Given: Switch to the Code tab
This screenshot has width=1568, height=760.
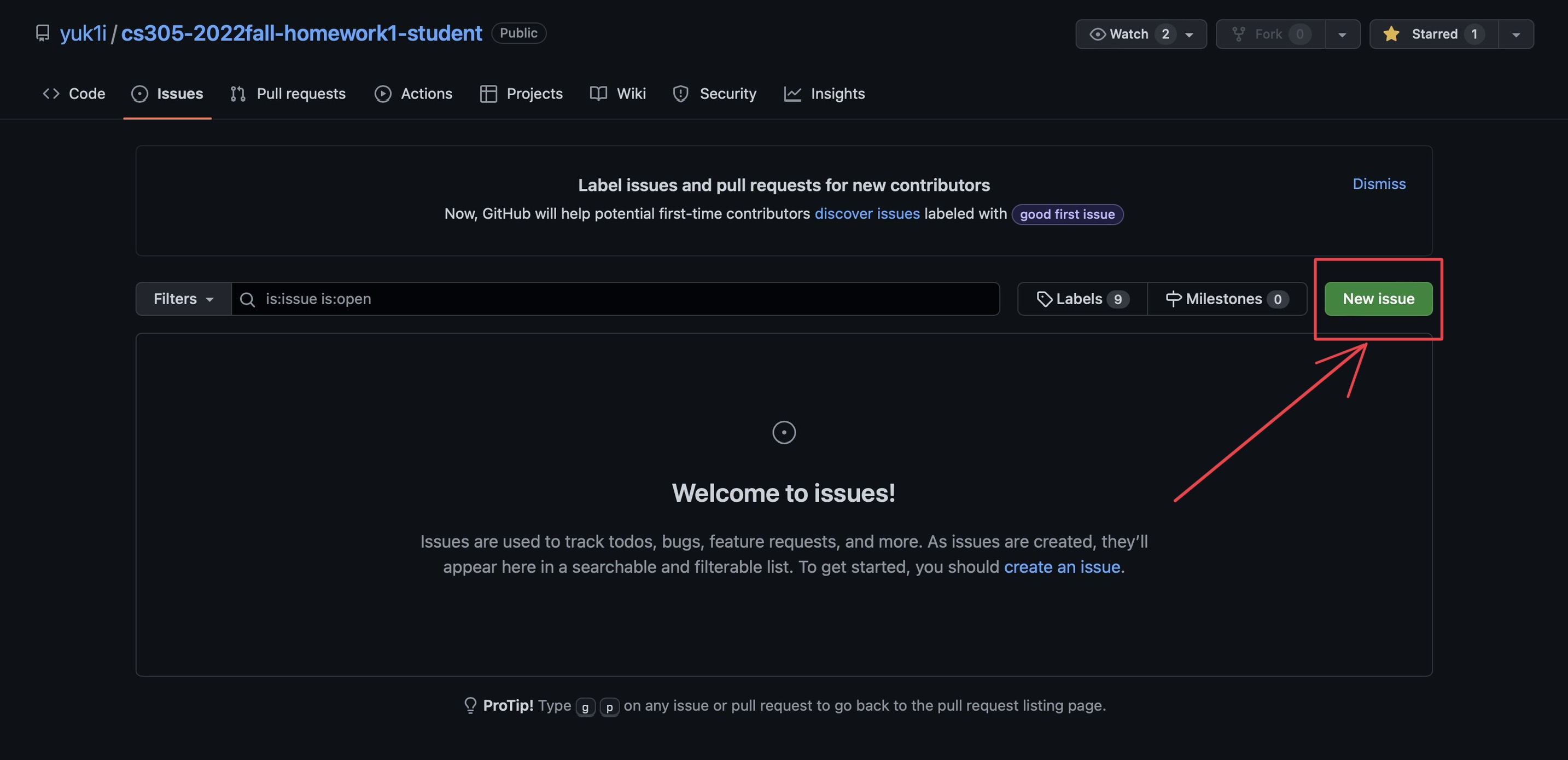Looking at the screenshot, I should [73, 93].
